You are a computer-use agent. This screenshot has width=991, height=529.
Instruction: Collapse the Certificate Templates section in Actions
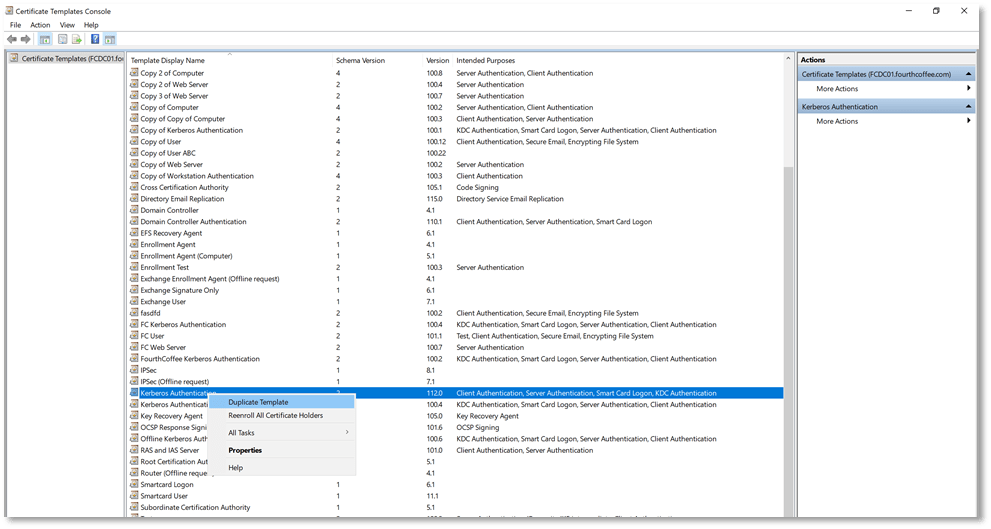tap(968, 74)
